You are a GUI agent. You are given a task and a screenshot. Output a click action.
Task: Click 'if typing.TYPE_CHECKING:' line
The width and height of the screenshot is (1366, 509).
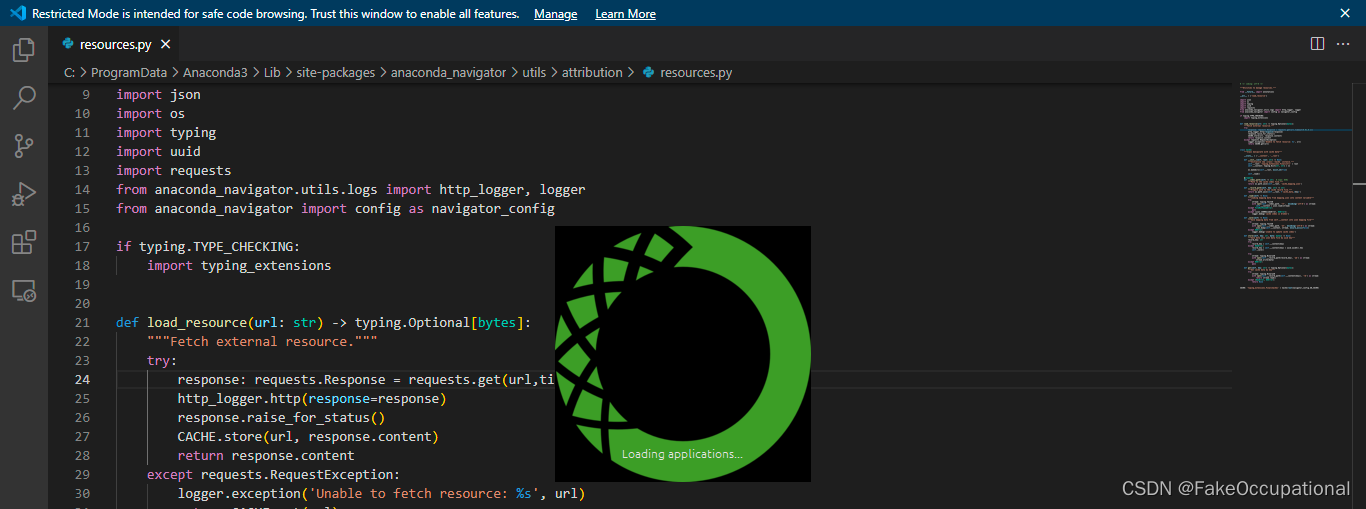click(x=208, y=247)
